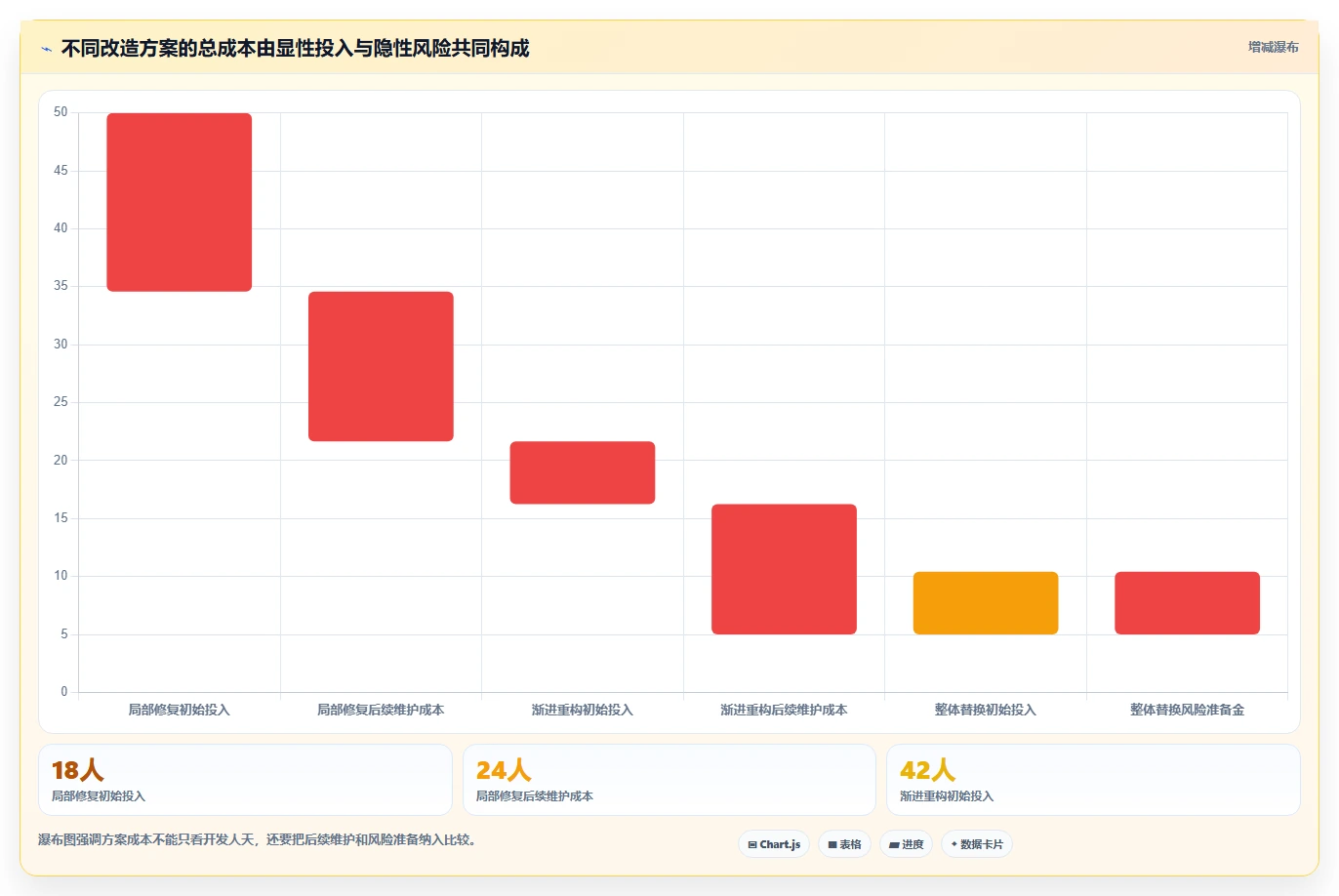Select the Chart.js tag chip

[x=774, y=844]
